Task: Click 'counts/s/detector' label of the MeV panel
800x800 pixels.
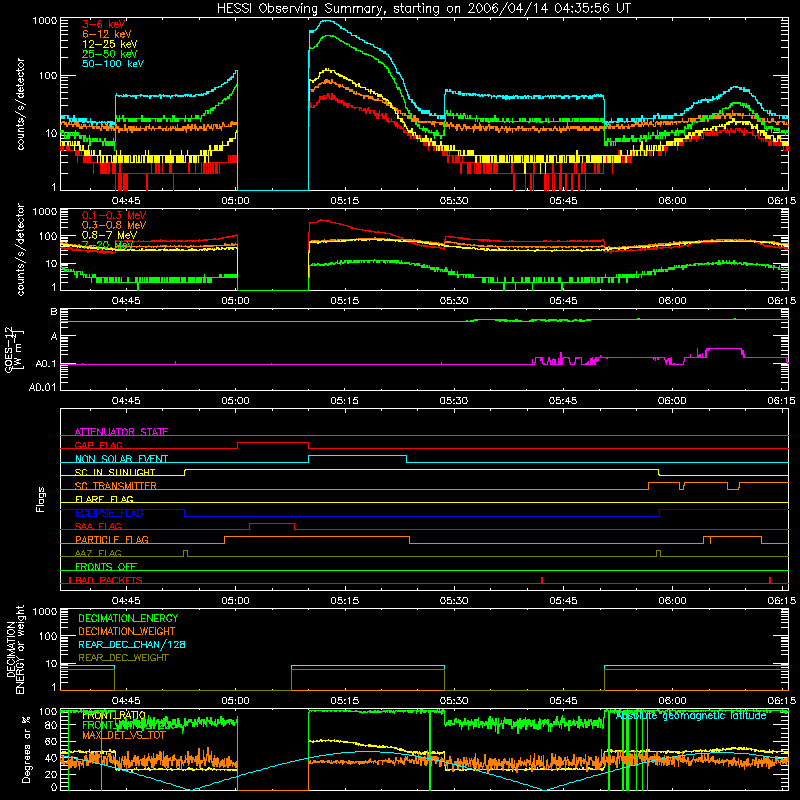Action: coord(20,249)
